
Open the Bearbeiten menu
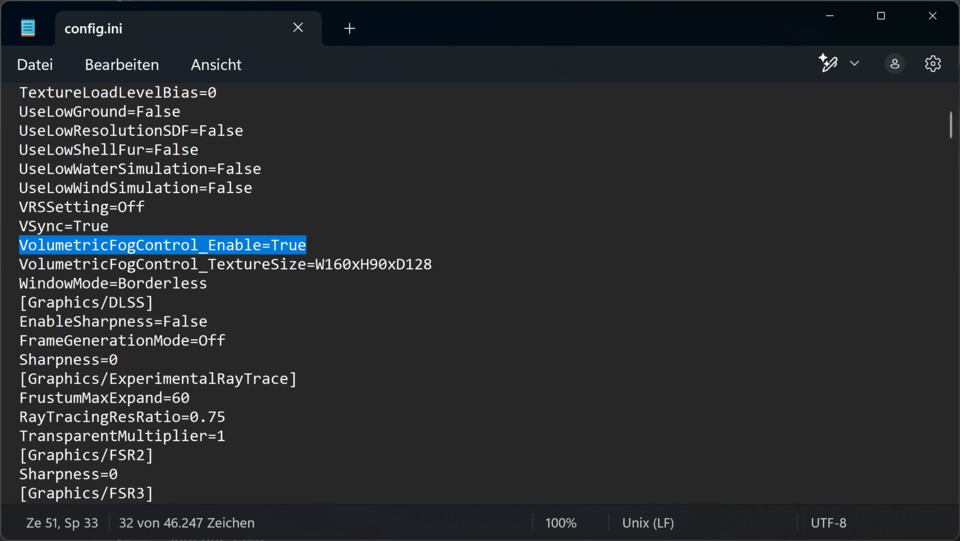122,64
